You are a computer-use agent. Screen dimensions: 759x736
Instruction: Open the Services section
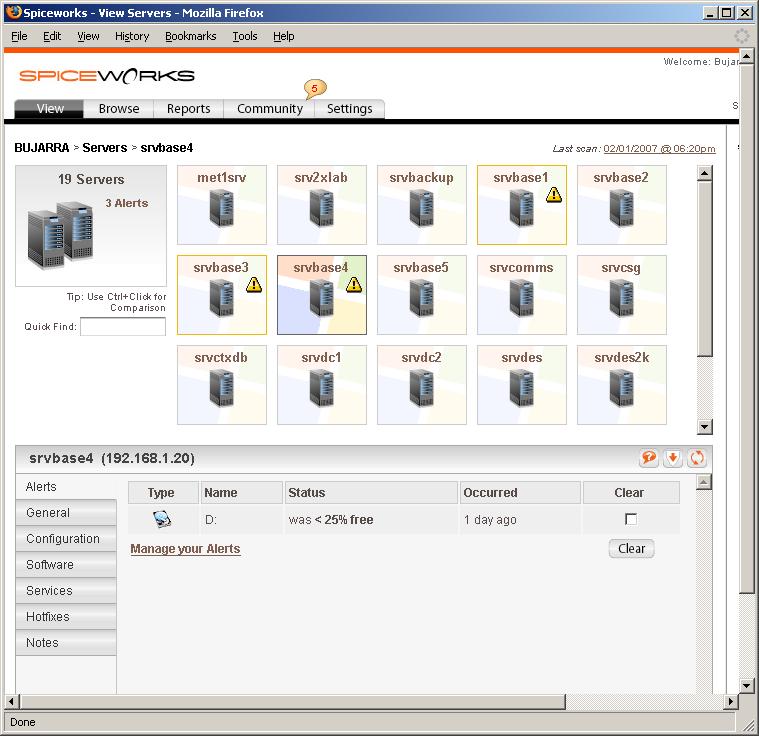[x=66, y=591]
